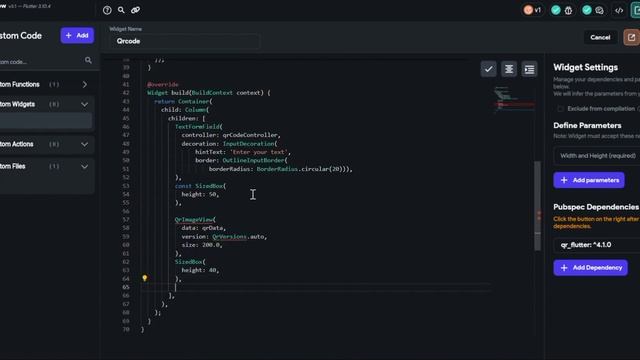Click the green check beside the bug icon
The height and width of the screenshot is (360, 640).
click(556, 10)
